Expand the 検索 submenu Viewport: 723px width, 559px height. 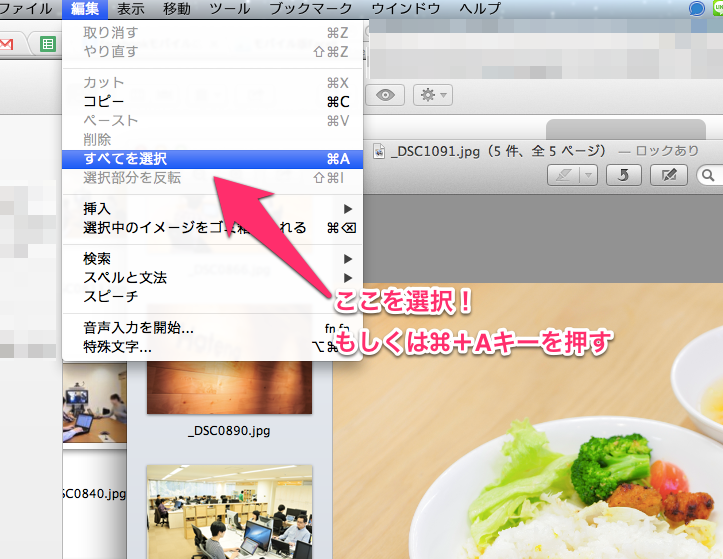pos(213,259)
